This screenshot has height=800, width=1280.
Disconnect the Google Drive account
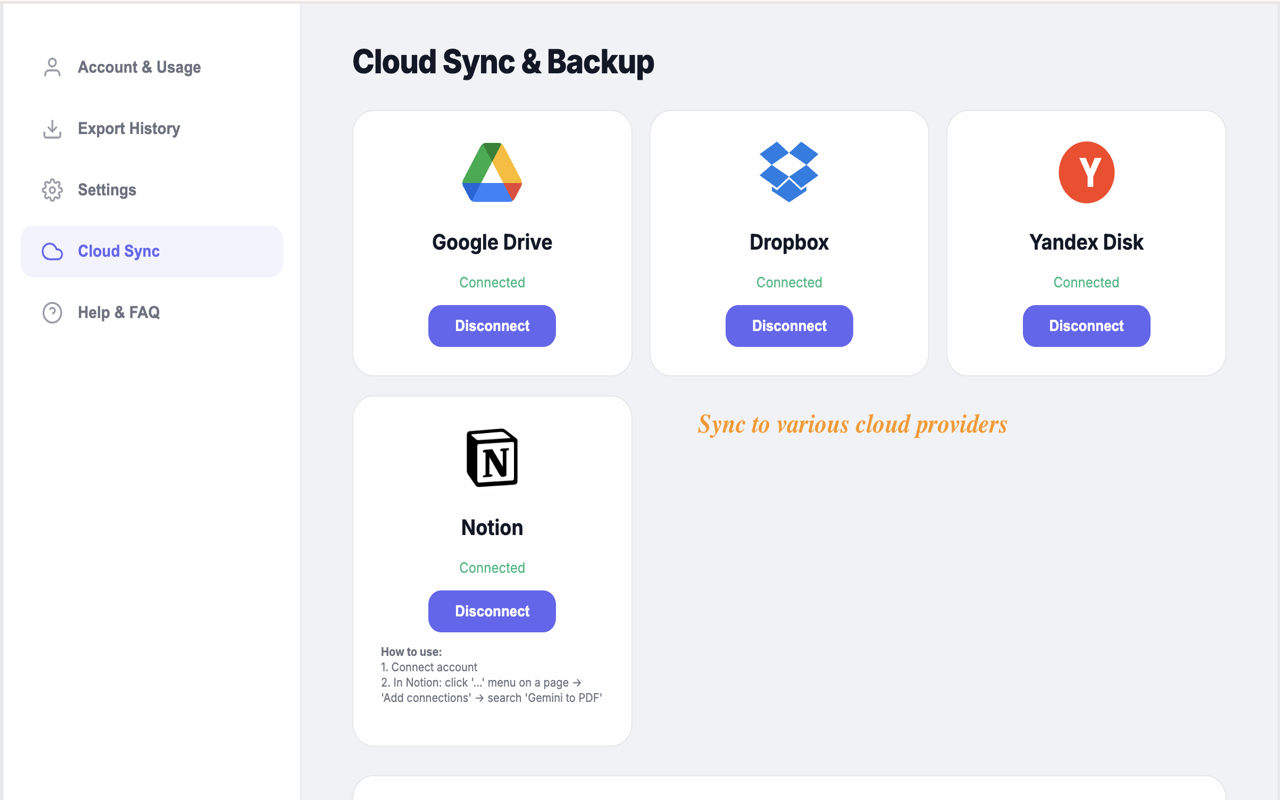(x=492, y=326)
